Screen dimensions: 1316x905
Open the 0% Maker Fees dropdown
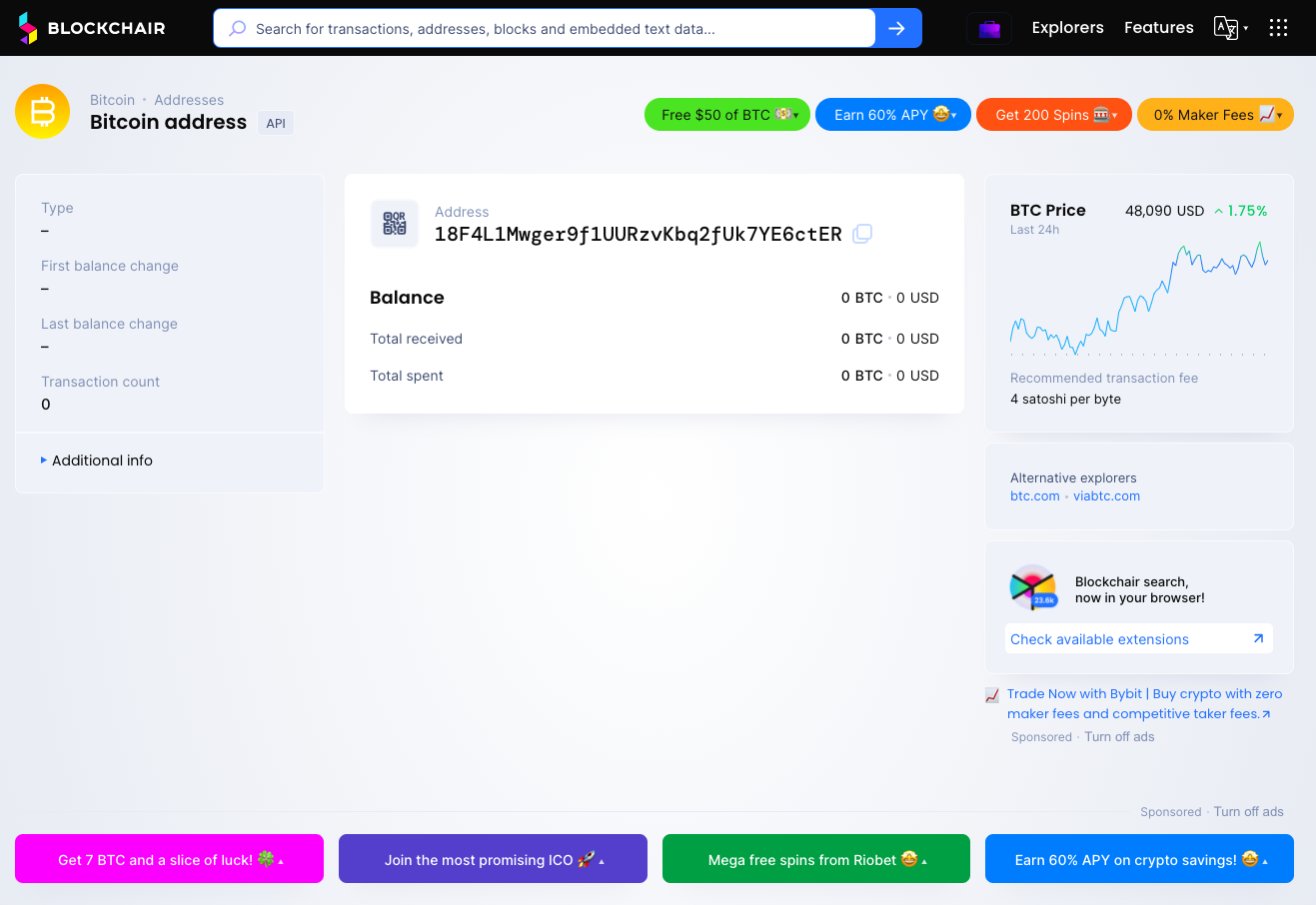(1215, 115)
